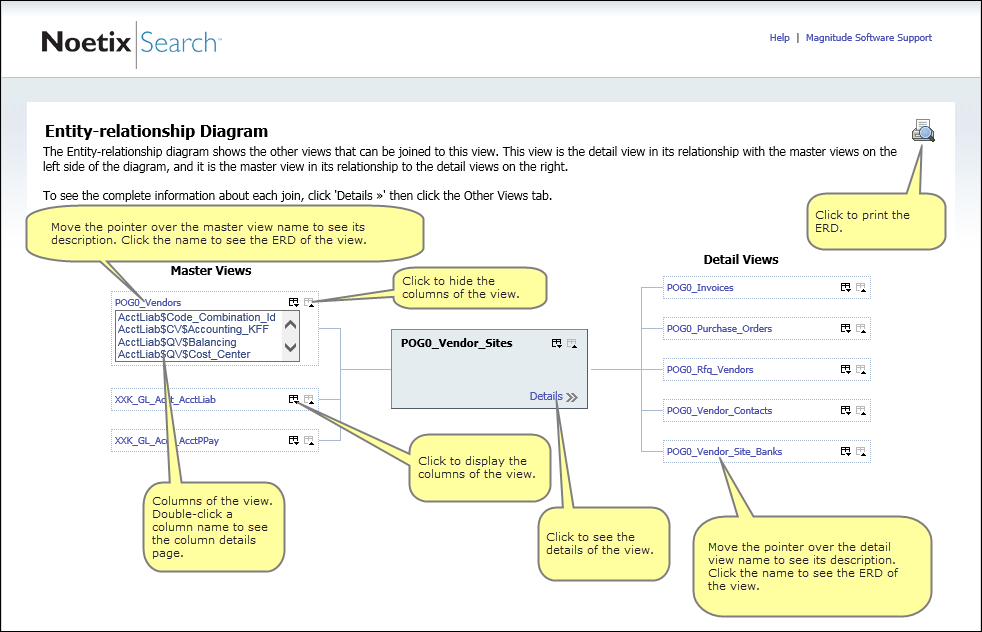
Task: Select the AcctLiab$QV$Balancing column
Action: tap(177, 342)
